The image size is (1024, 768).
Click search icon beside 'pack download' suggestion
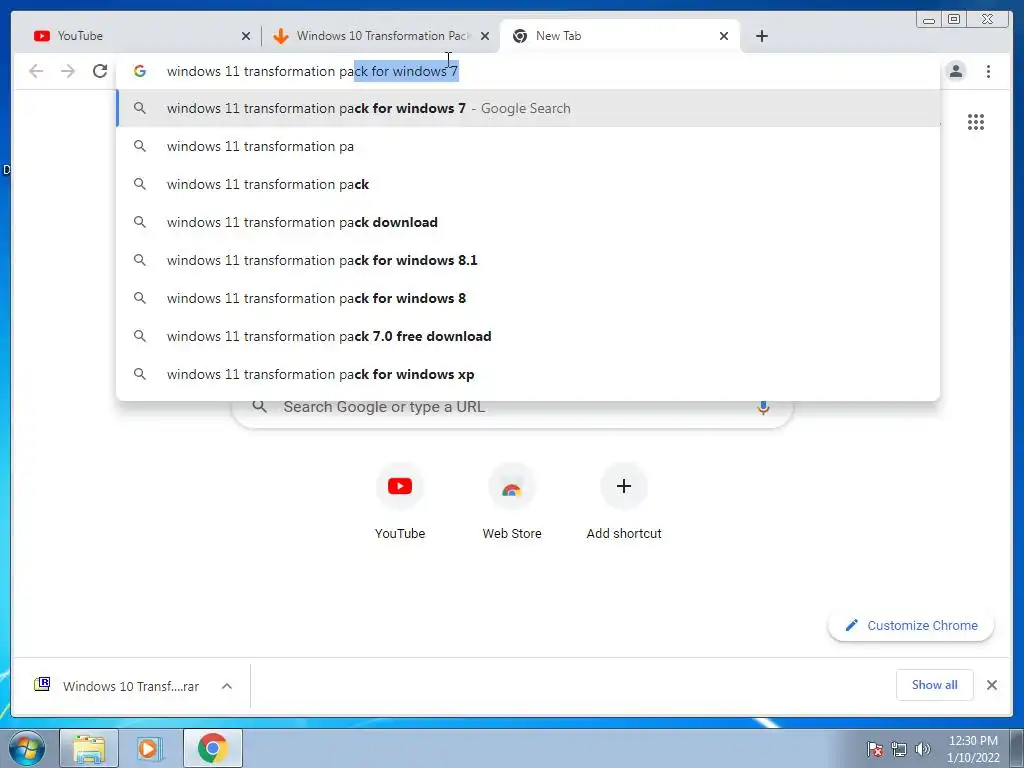tap(140, 222)
